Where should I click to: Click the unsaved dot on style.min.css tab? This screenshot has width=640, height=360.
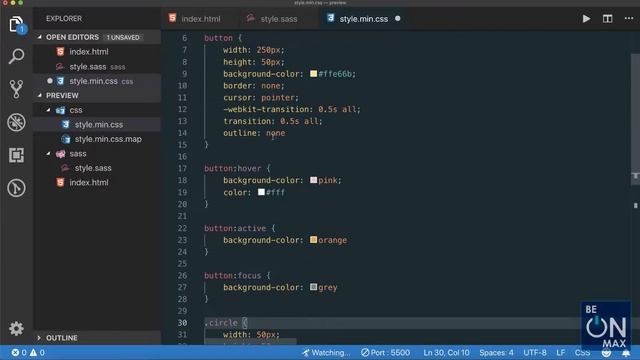pos(398,18)
